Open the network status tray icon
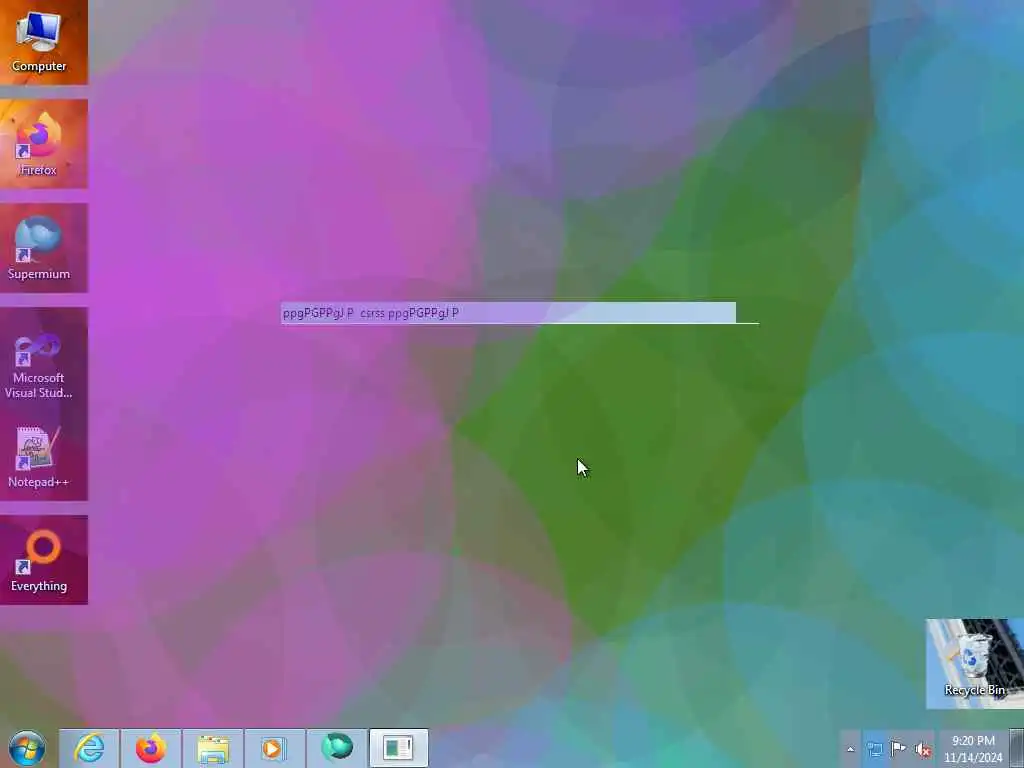1024x768 pixels. point(874,749)
